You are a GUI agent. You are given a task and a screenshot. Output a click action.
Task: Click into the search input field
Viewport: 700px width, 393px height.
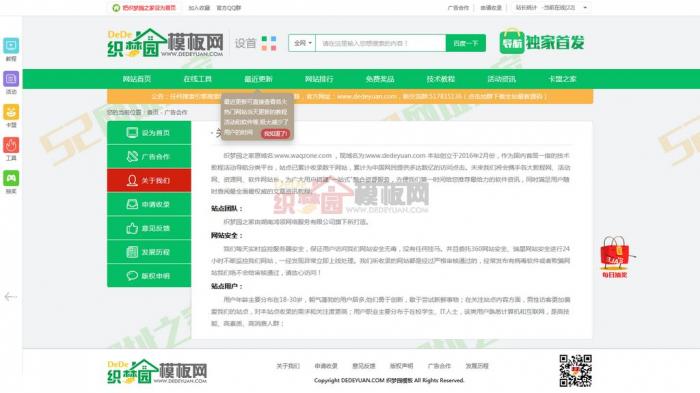(380, 43)
